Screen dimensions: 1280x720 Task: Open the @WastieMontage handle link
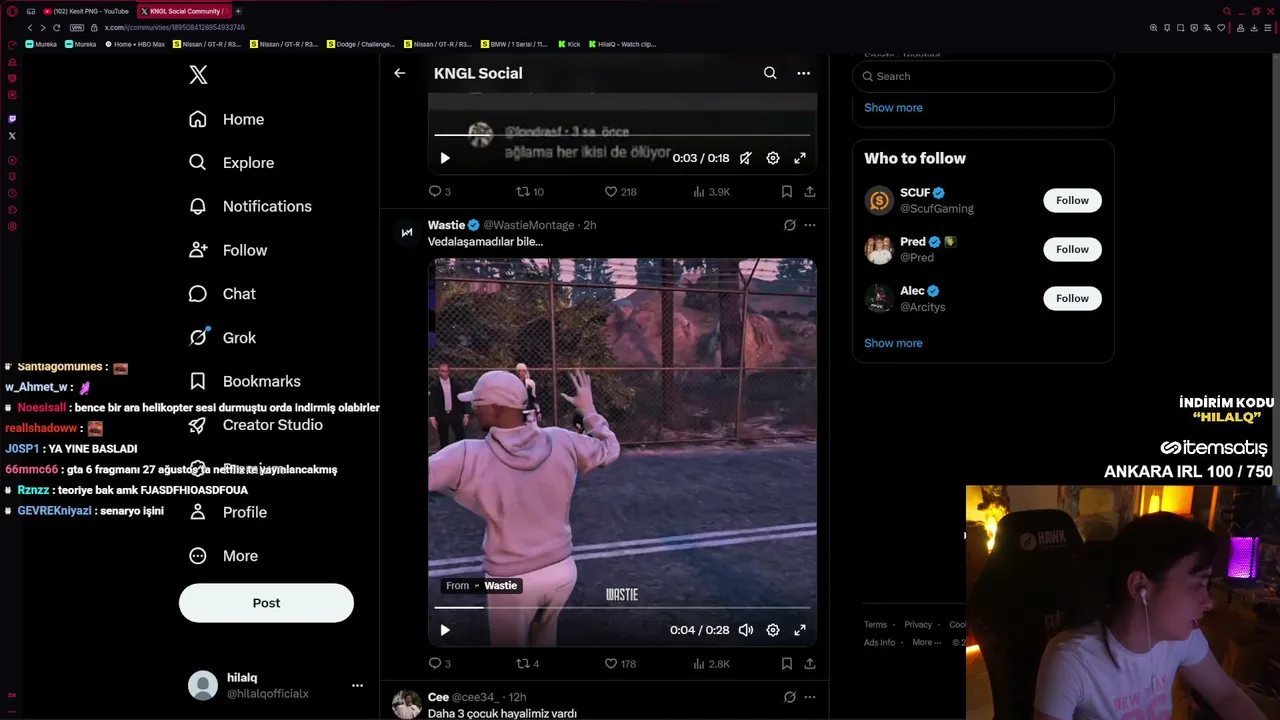529,225
